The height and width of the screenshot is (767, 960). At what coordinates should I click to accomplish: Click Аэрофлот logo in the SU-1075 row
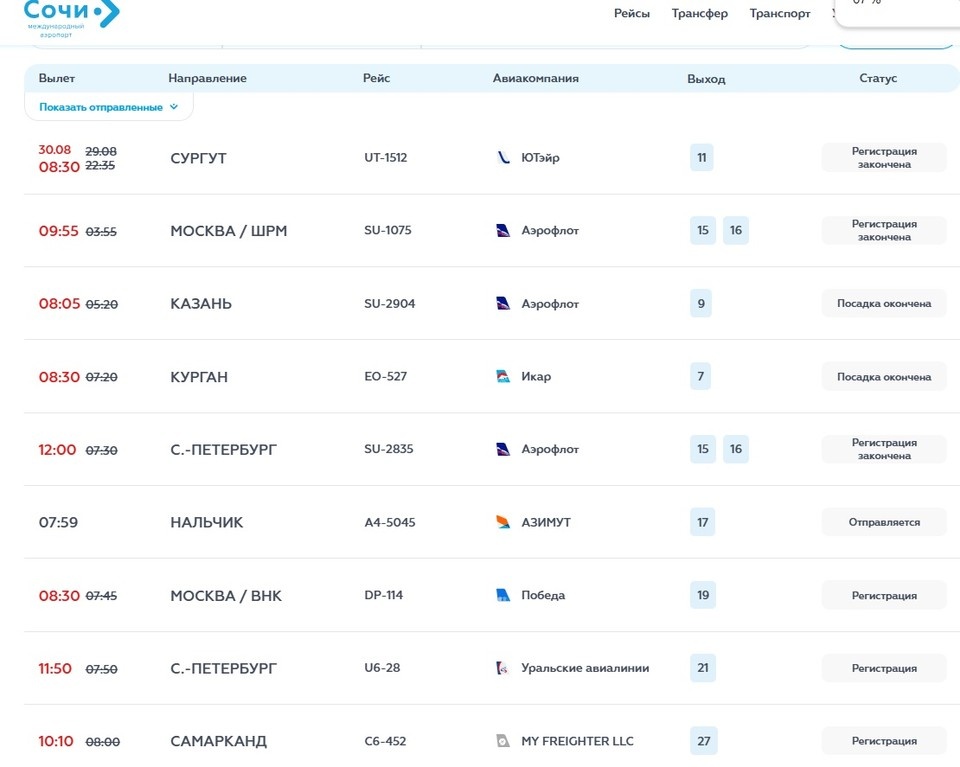coord(503,230)
